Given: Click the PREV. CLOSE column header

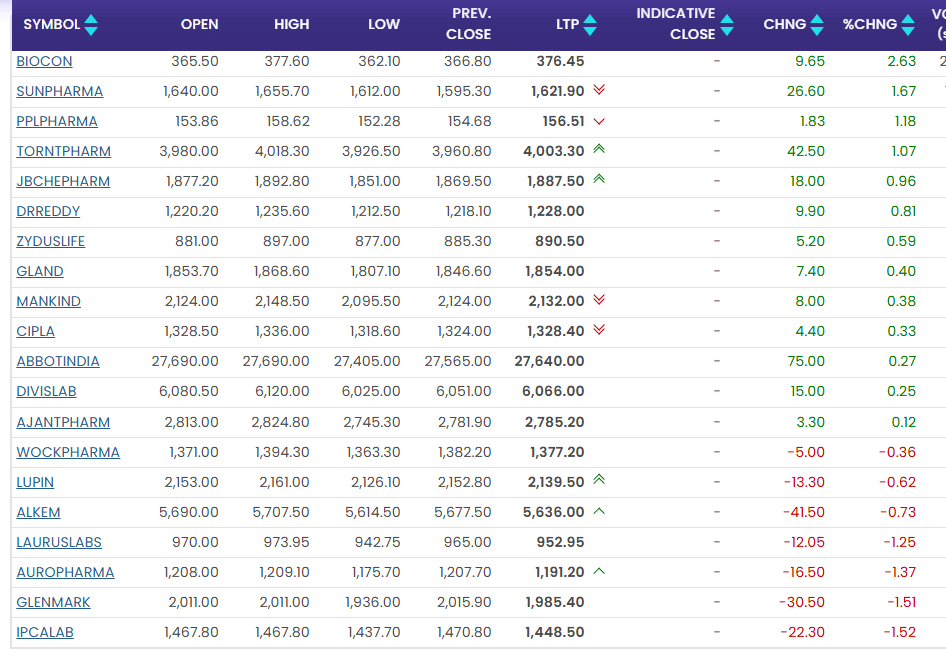Looking at the screenshot, I should [x=468, y=24].
